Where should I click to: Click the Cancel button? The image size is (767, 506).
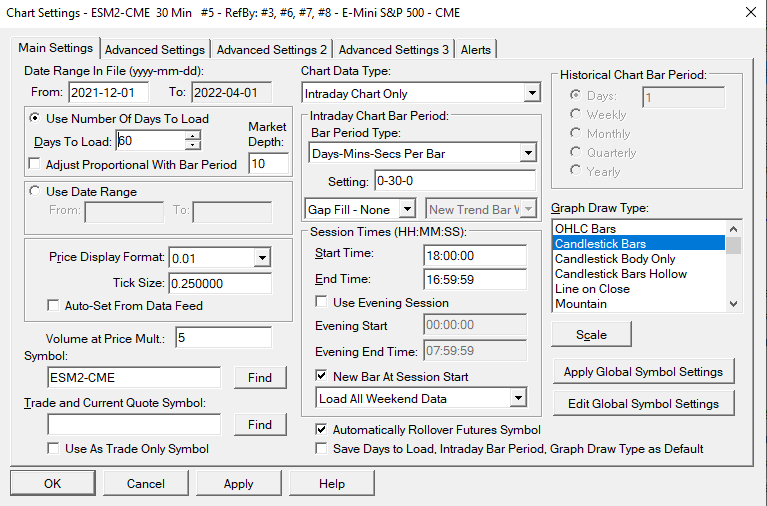pos(146,483)
